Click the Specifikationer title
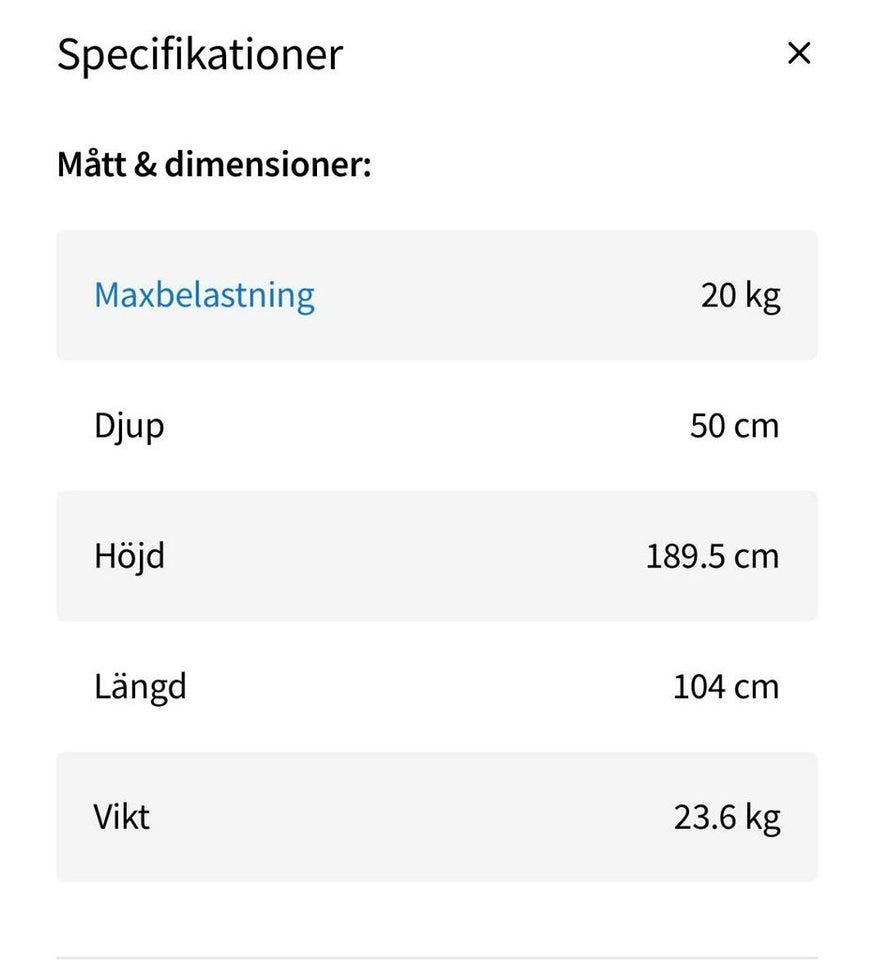 [199, 54]
